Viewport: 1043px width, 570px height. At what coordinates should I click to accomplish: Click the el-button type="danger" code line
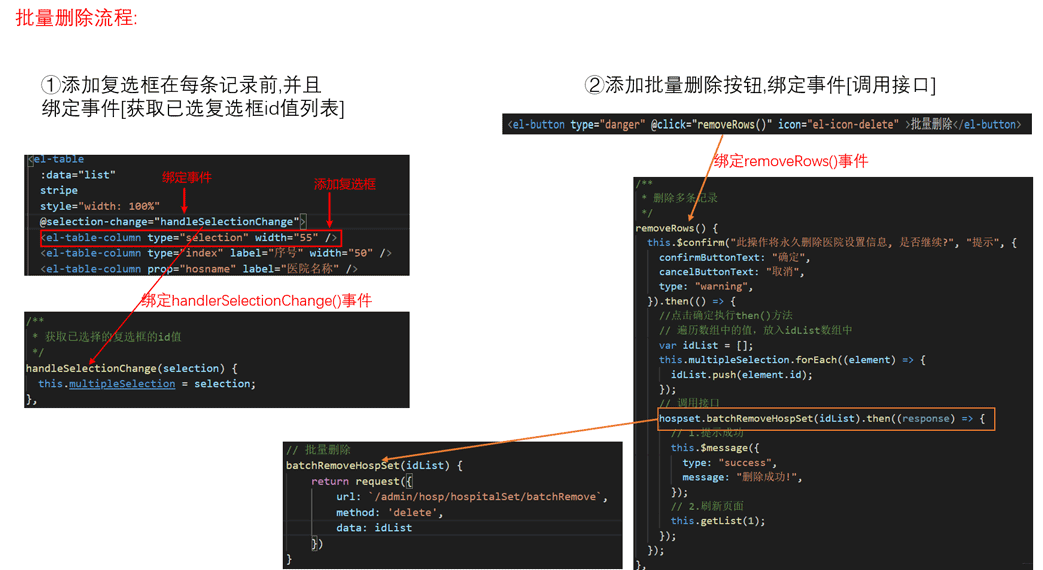click(x=764, y=124)
